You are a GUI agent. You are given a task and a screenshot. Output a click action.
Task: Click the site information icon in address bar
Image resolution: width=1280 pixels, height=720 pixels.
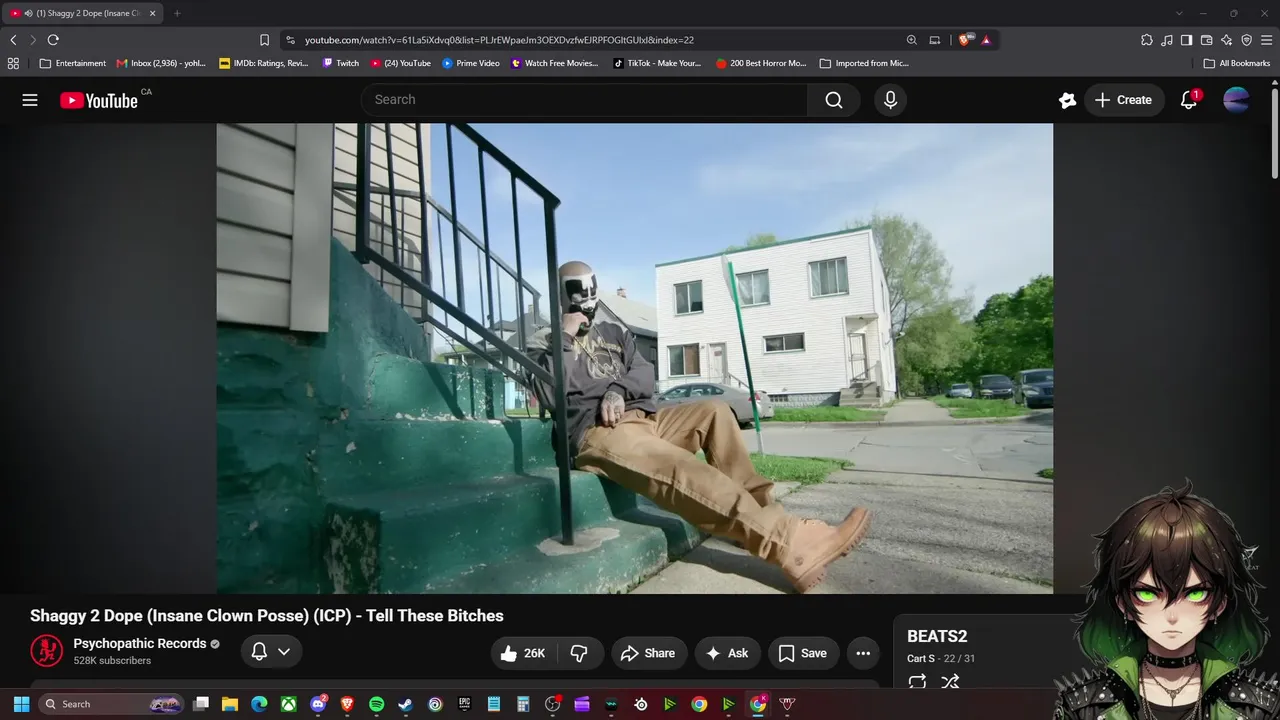[x=290, y=40]
